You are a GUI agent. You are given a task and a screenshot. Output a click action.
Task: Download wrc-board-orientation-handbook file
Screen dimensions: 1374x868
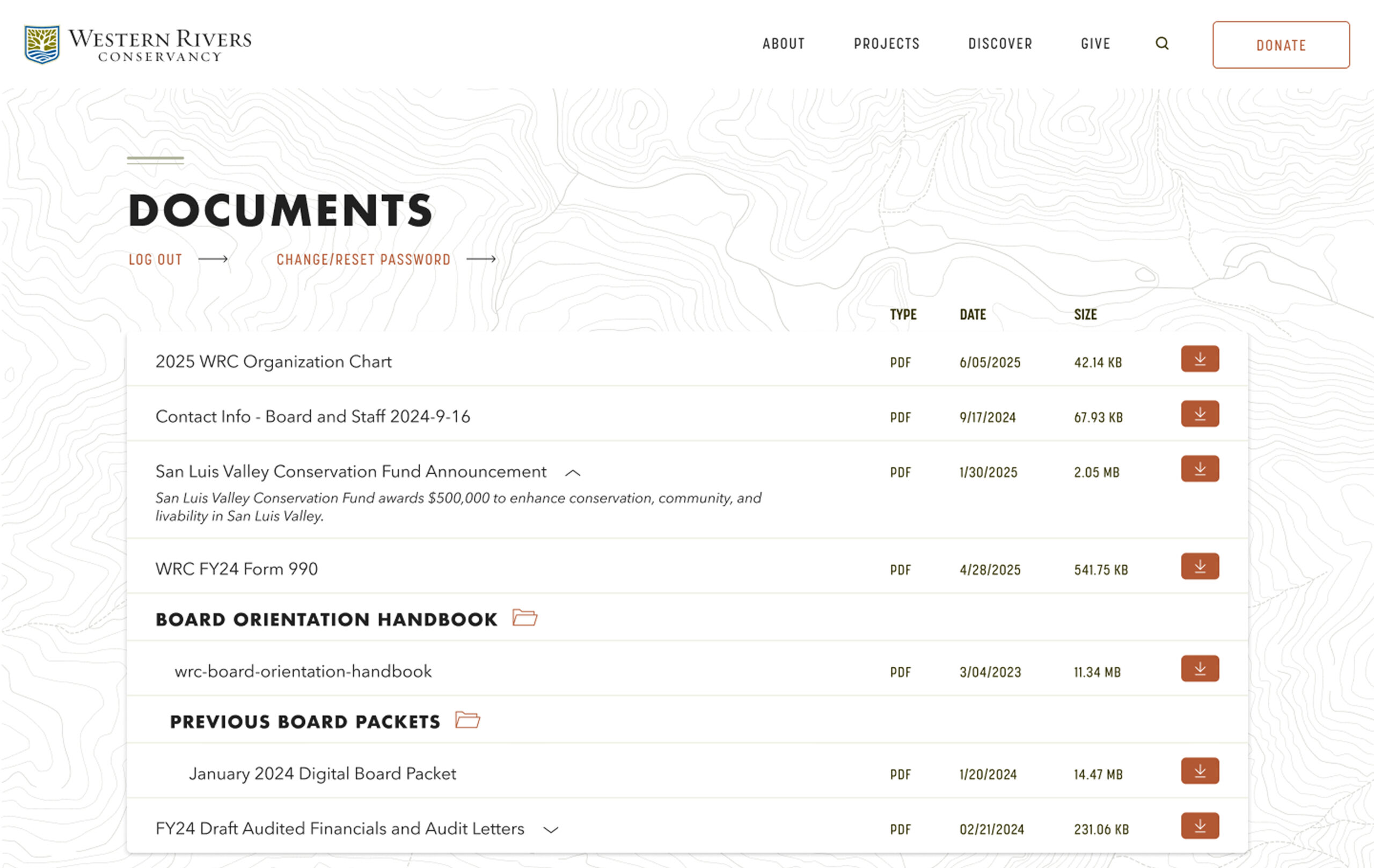[x=1200, y=668]
